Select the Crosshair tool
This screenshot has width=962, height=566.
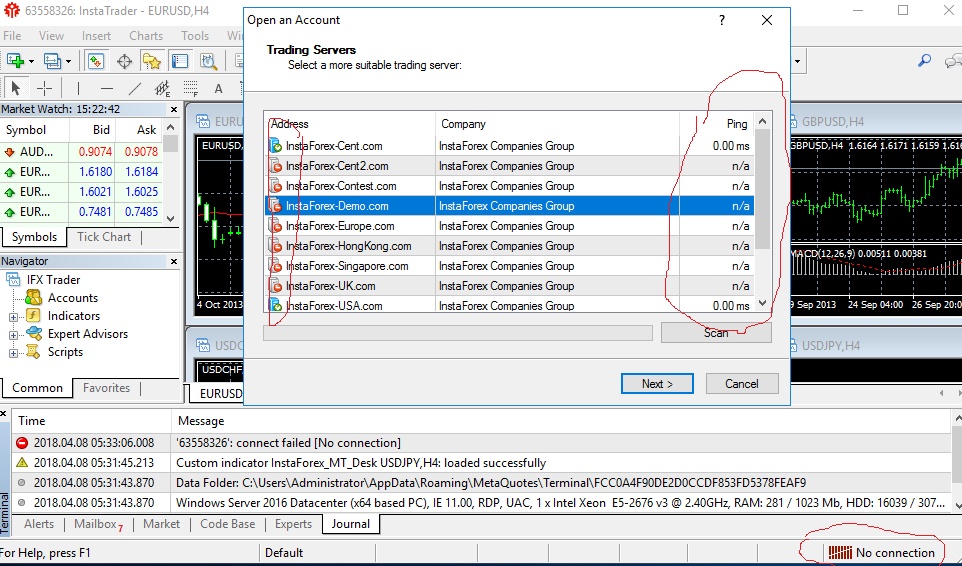[44, 88]
